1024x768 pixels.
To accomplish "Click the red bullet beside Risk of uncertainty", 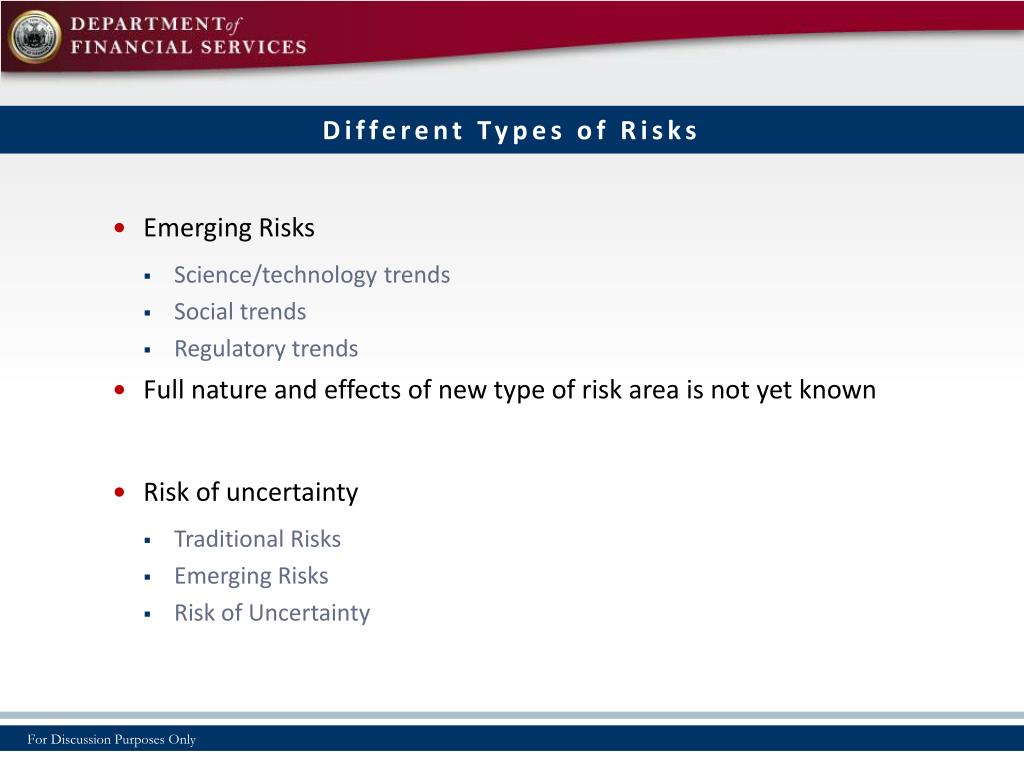I will pos(120,492).
